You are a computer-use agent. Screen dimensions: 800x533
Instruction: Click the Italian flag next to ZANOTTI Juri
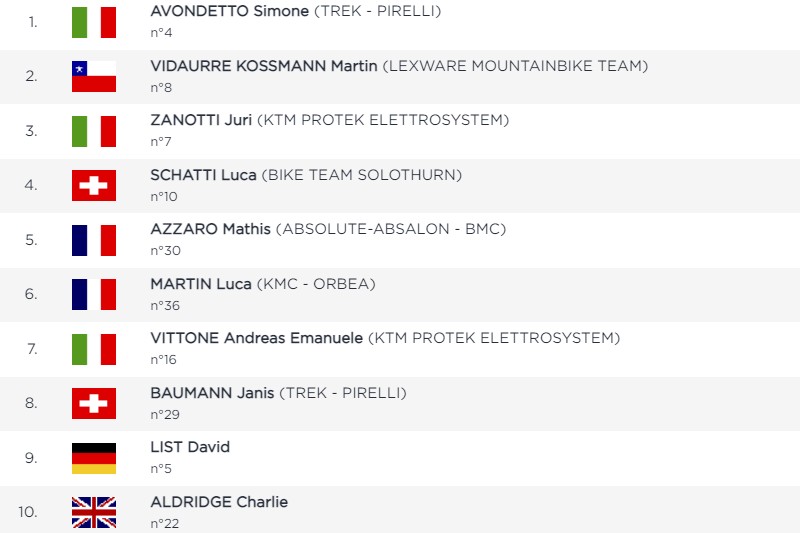[x=94, y=132]
